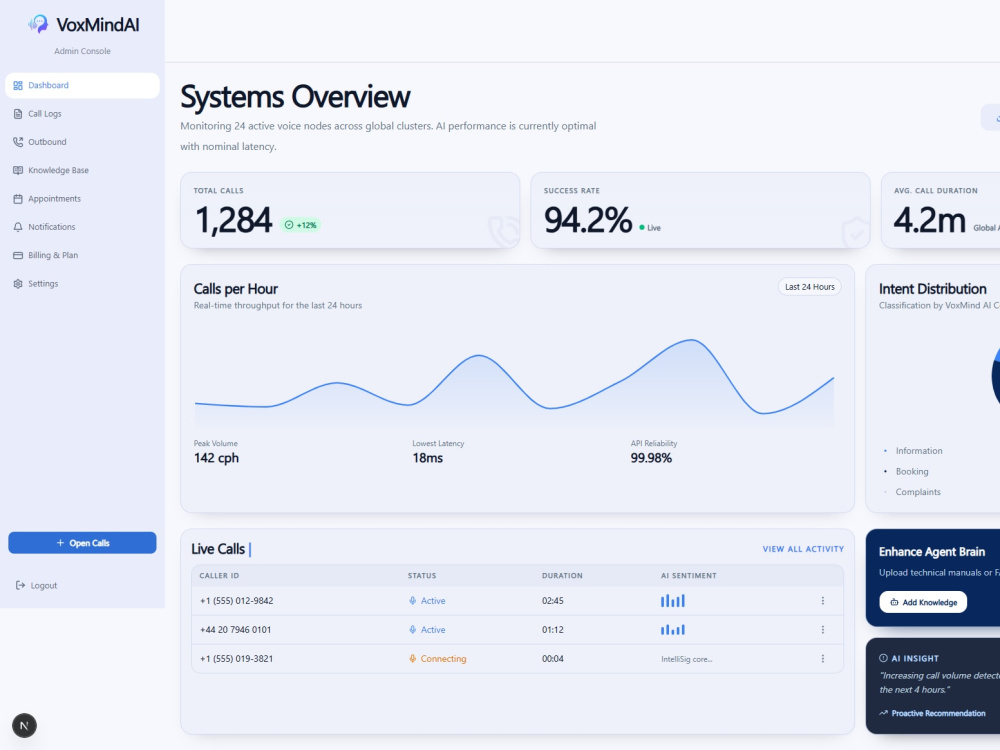
Task: Click the Logout arrow icon
Action: (x=20, y=585)
